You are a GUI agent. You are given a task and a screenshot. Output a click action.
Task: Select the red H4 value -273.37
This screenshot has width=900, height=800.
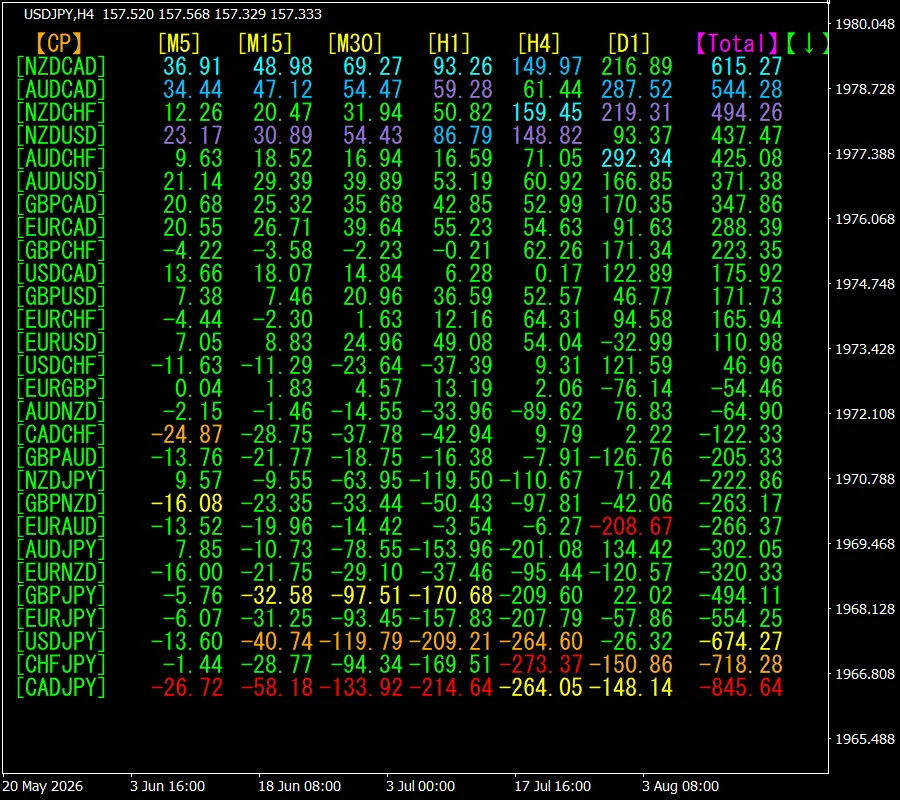point(541,664)
